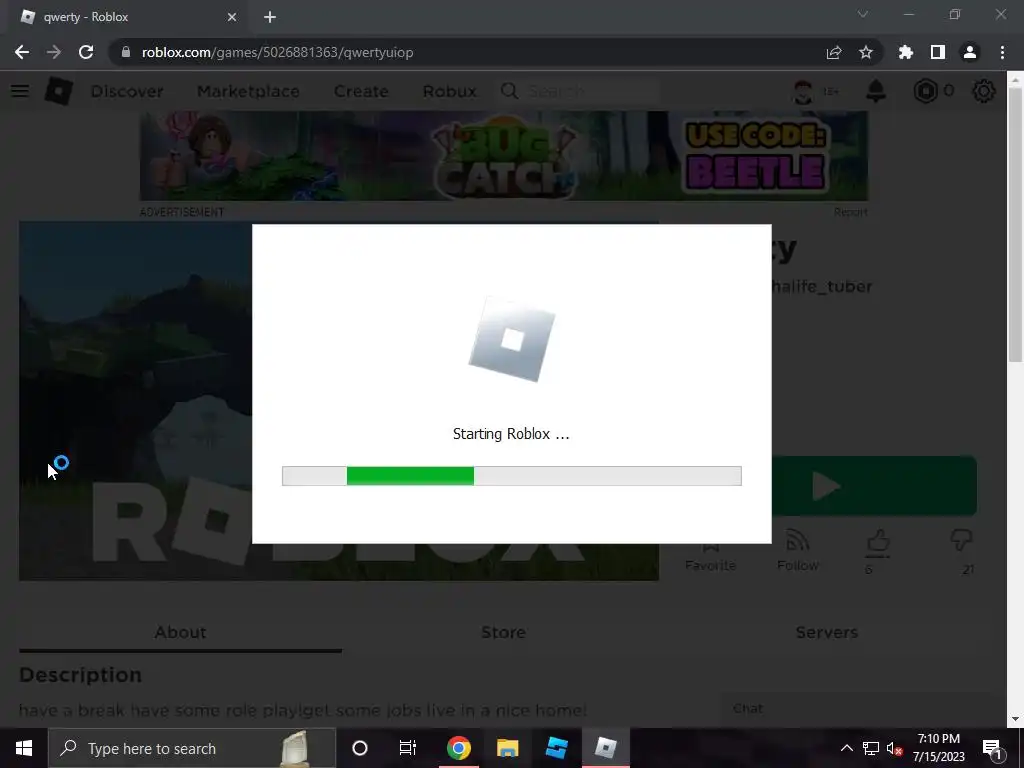Open a new browser tab
The width and height of the screenshot is (1024, 768).
click(270, 17)
